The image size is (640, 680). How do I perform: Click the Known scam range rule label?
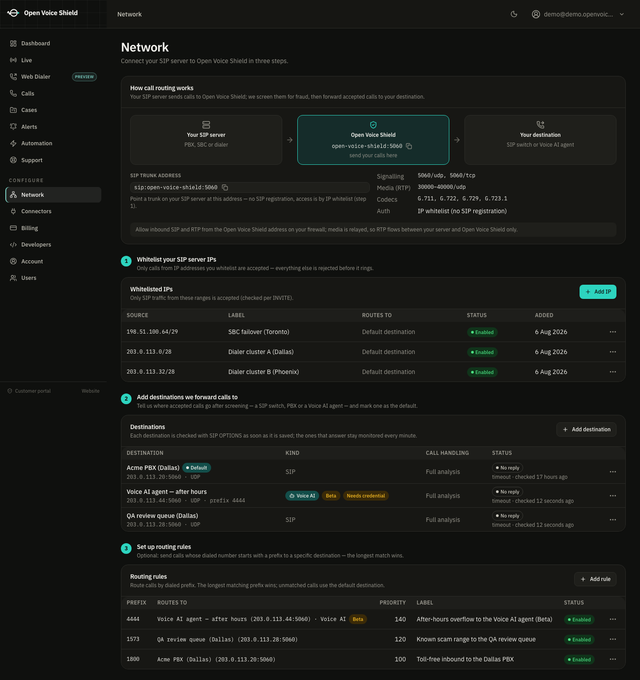[476, 639]
